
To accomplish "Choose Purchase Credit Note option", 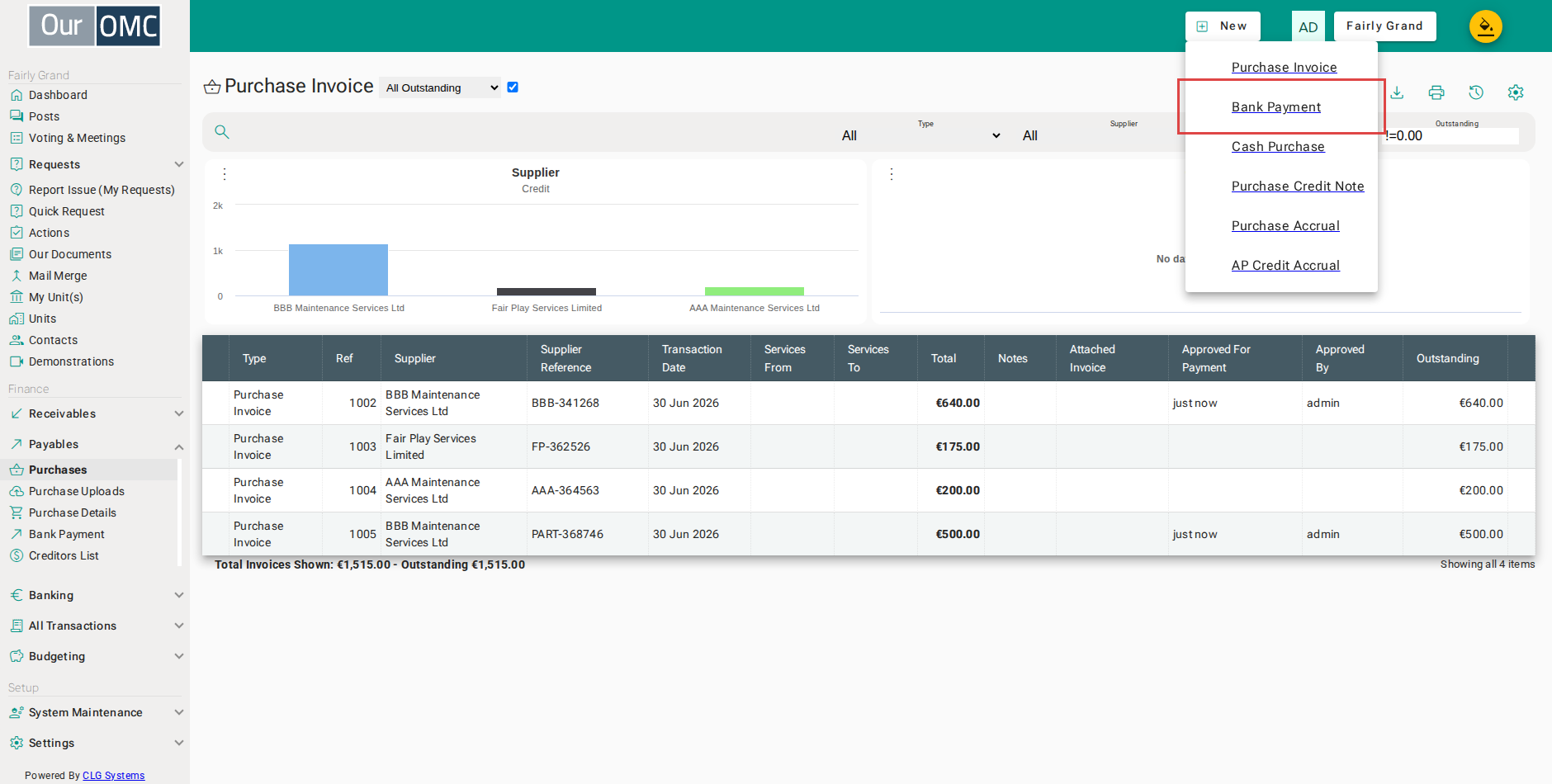I will click(x=1298, y=187).
